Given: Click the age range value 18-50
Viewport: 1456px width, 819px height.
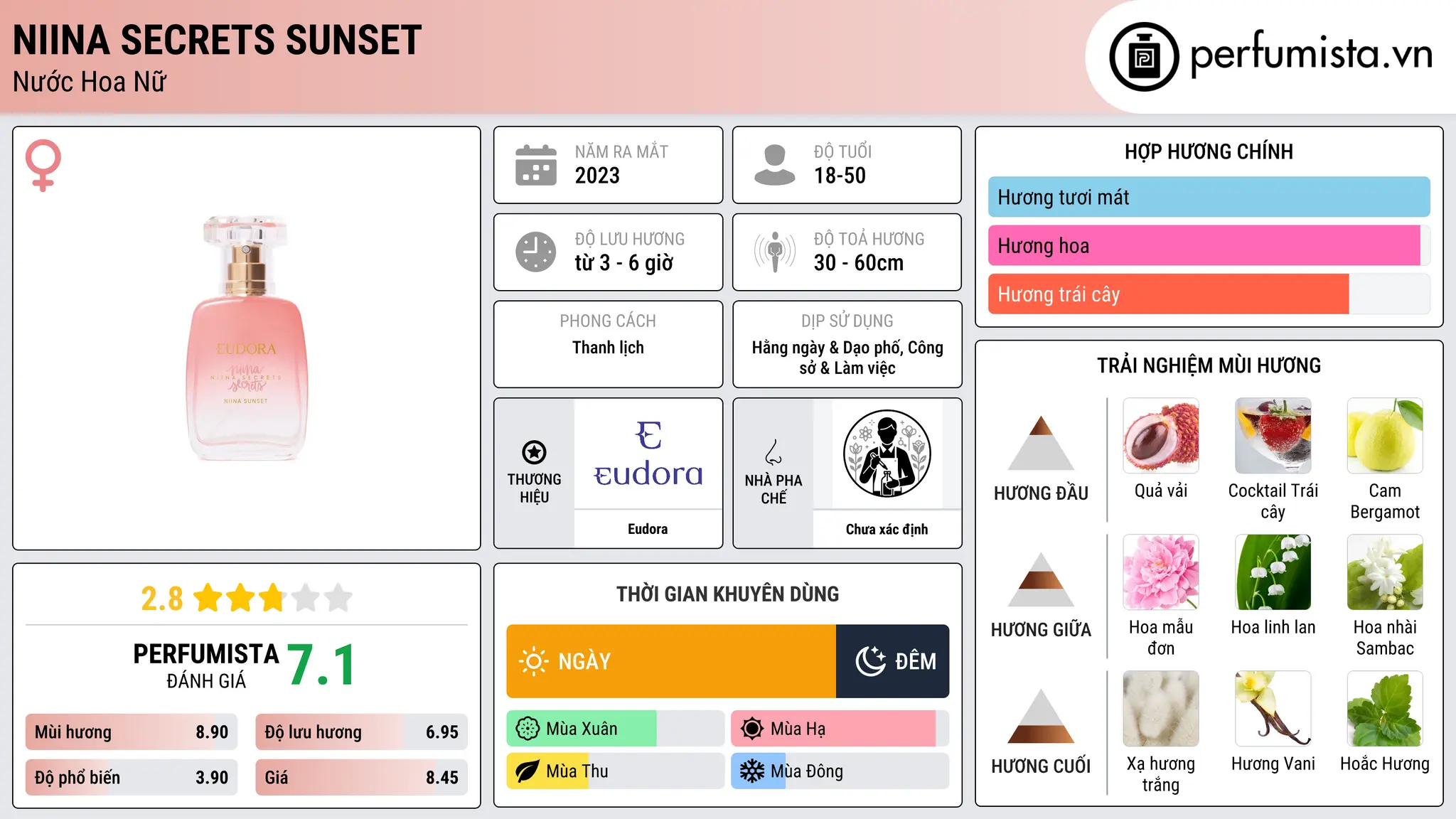Looking at the screenshot, I should click(840, 176).
